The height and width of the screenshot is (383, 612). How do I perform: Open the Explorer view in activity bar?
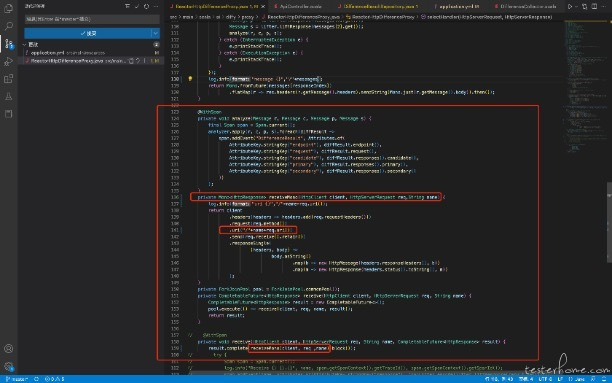[8, 9]
